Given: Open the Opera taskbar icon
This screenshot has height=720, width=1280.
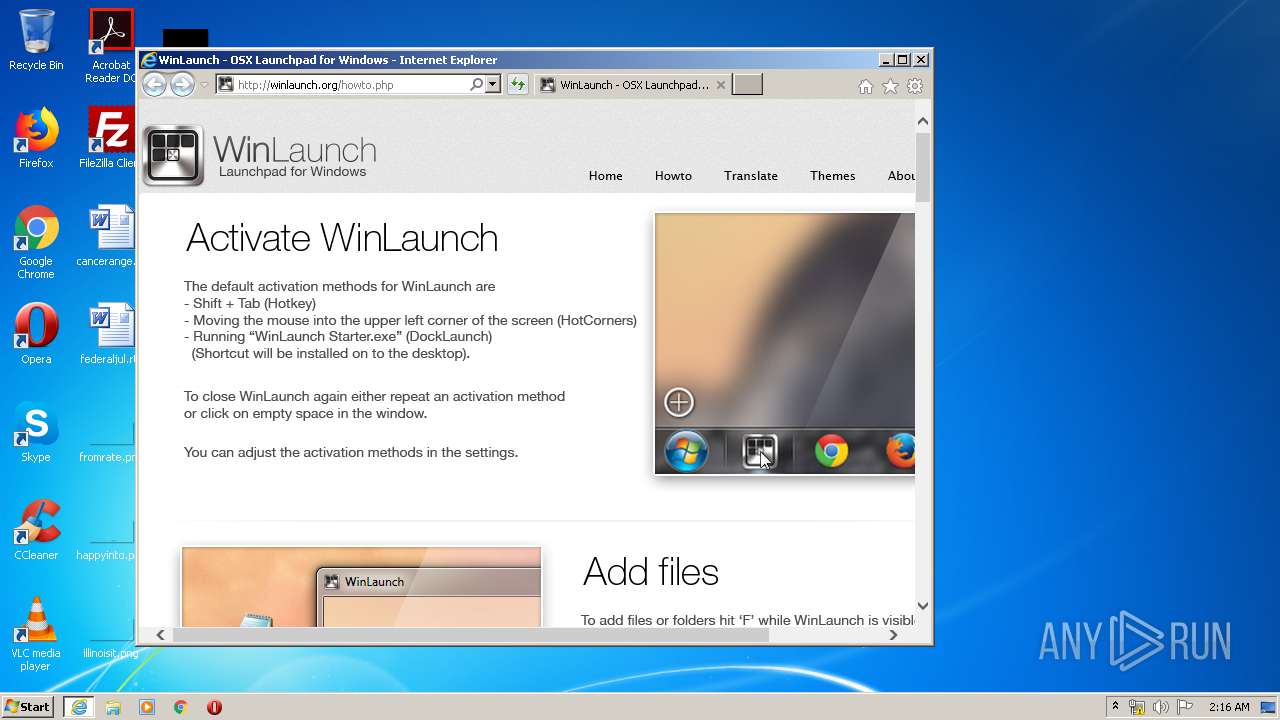Looking at the screenshot, I should [214, 707].
